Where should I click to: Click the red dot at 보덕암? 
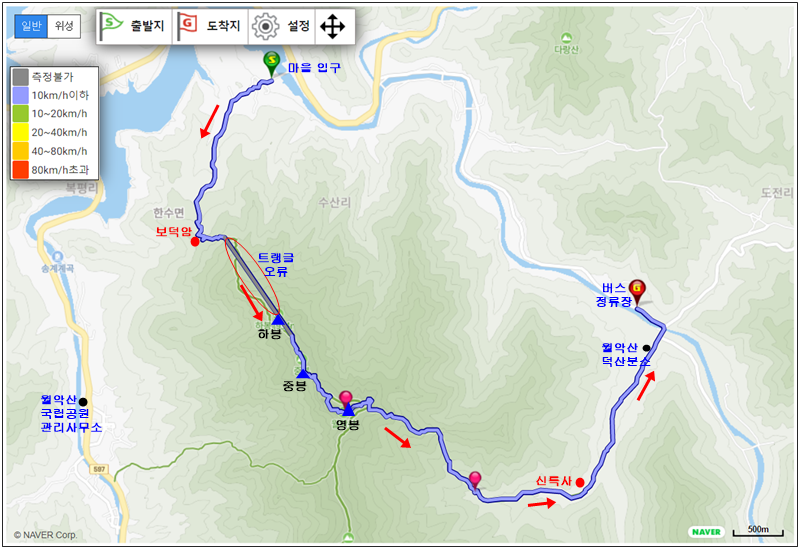pos(195,242)
